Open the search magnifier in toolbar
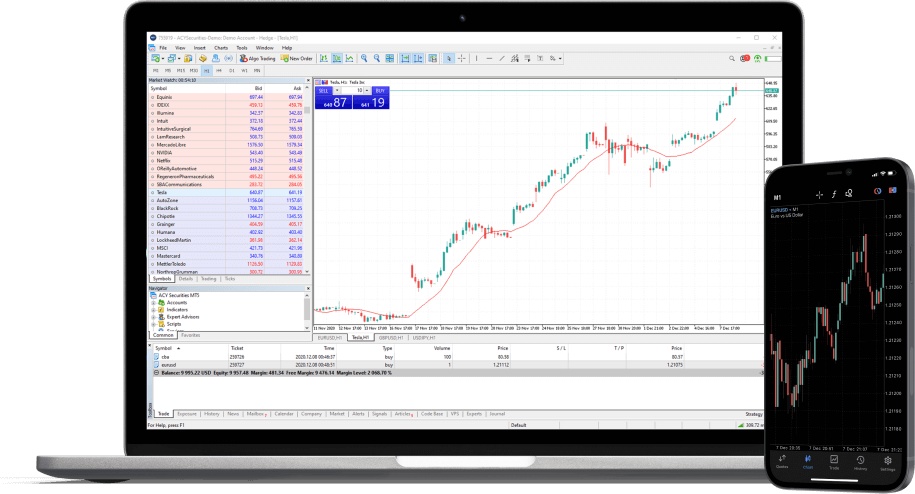915x494 pixels. (x=732, y=58)
